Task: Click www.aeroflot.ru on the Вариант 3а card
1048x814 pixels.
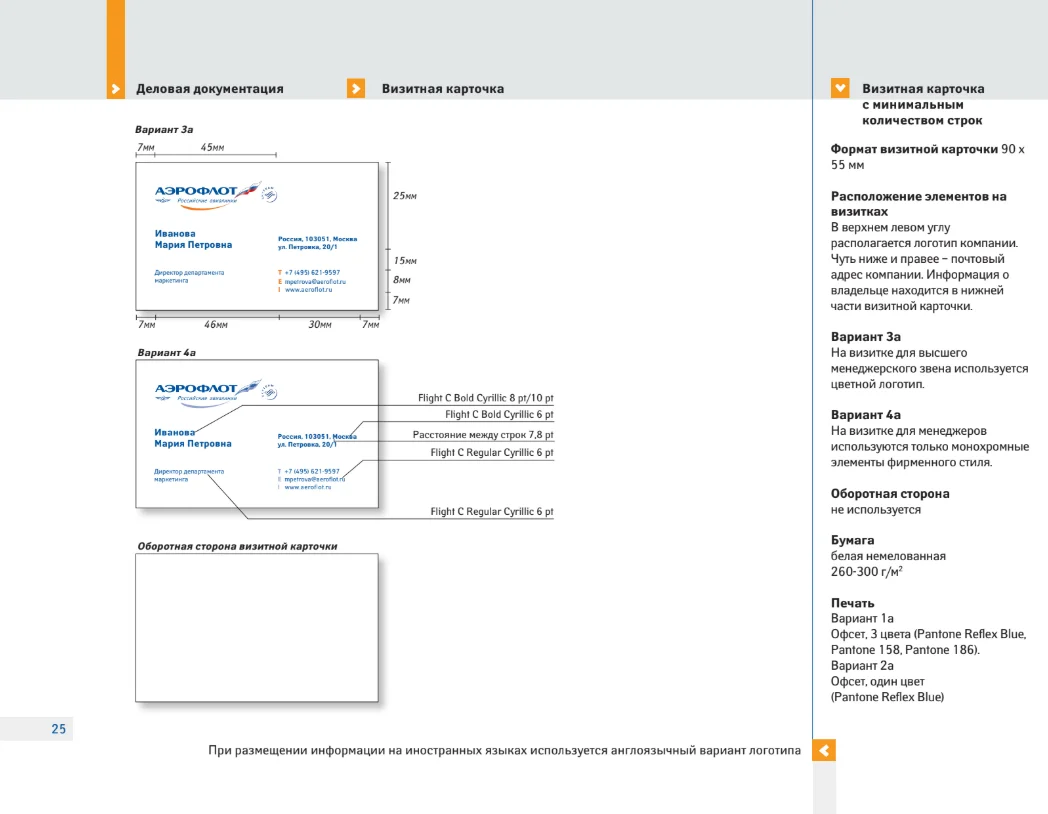Action: click(308, 290)
